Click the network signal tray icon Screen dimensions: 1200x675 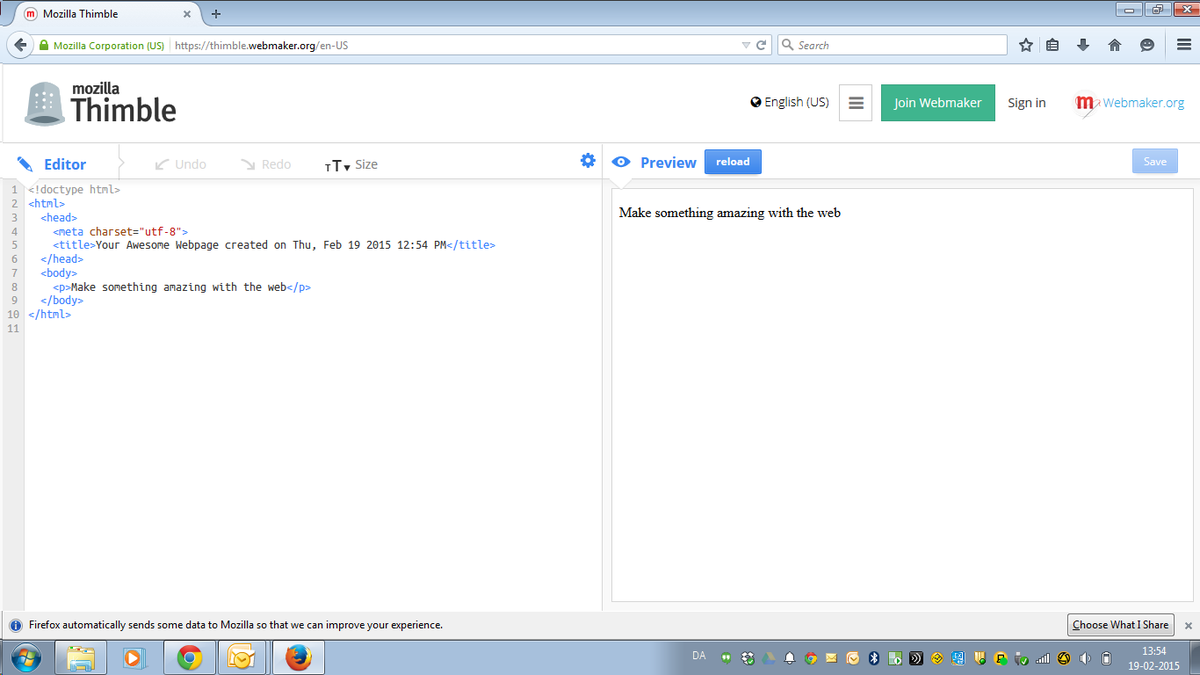coord(1043,657)
